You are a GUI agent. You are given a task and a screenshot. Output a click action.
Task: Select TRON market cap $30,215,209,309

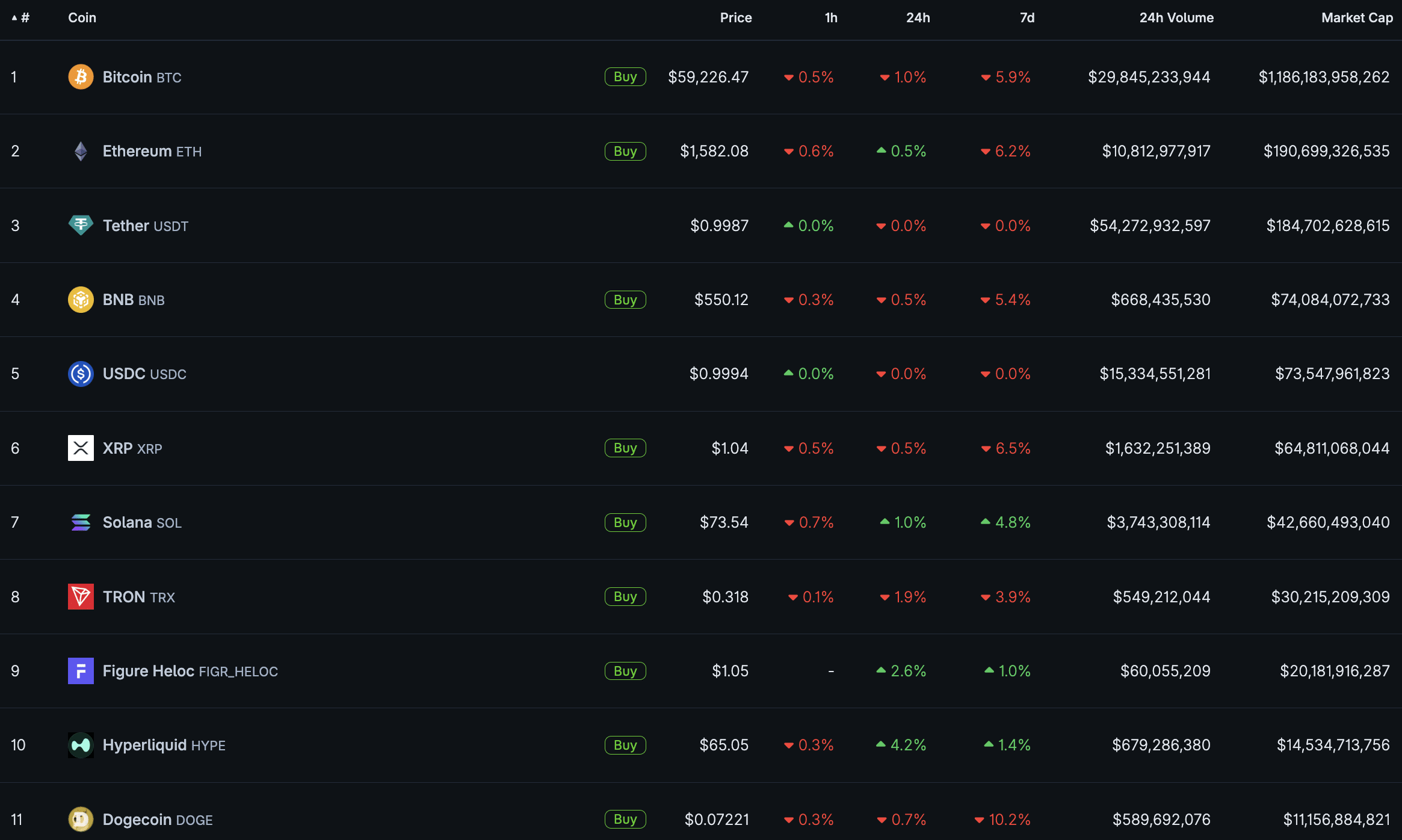tap(1330, 597)
